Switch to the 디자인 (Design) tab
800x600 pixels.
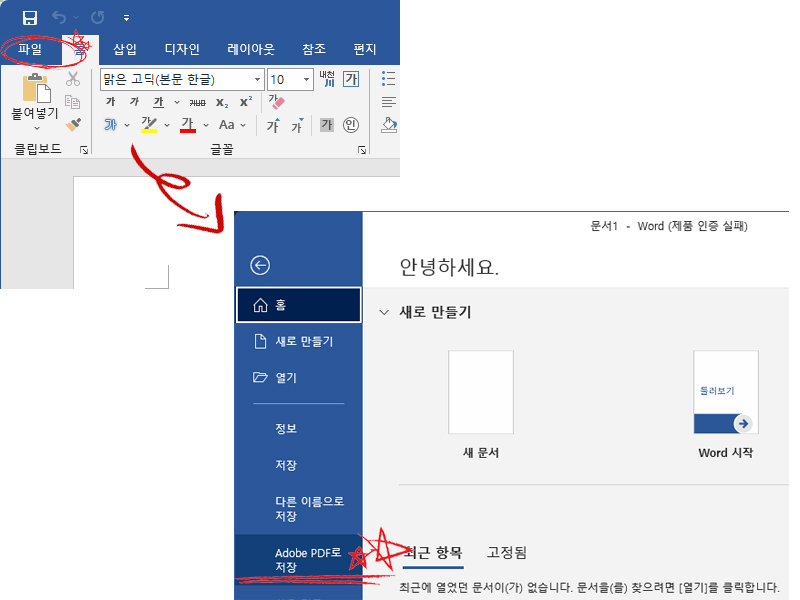click(x=182, y=49)
